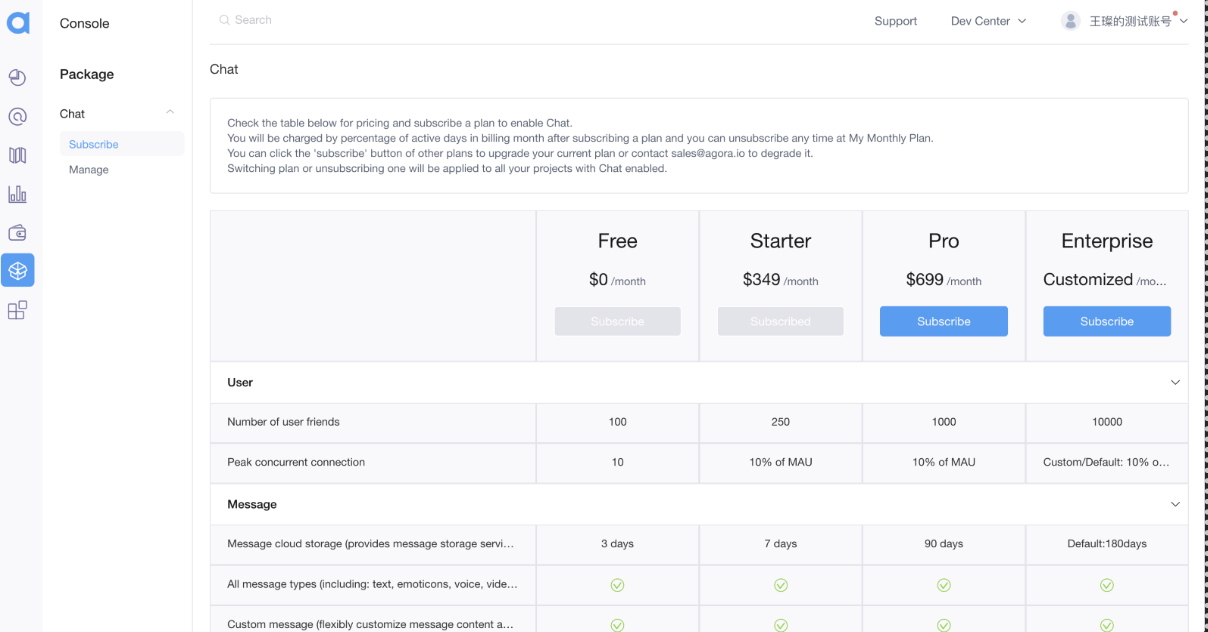Click the user avatar icon
Viewport: 1208px width, 632px height.
click(1071, 21)
